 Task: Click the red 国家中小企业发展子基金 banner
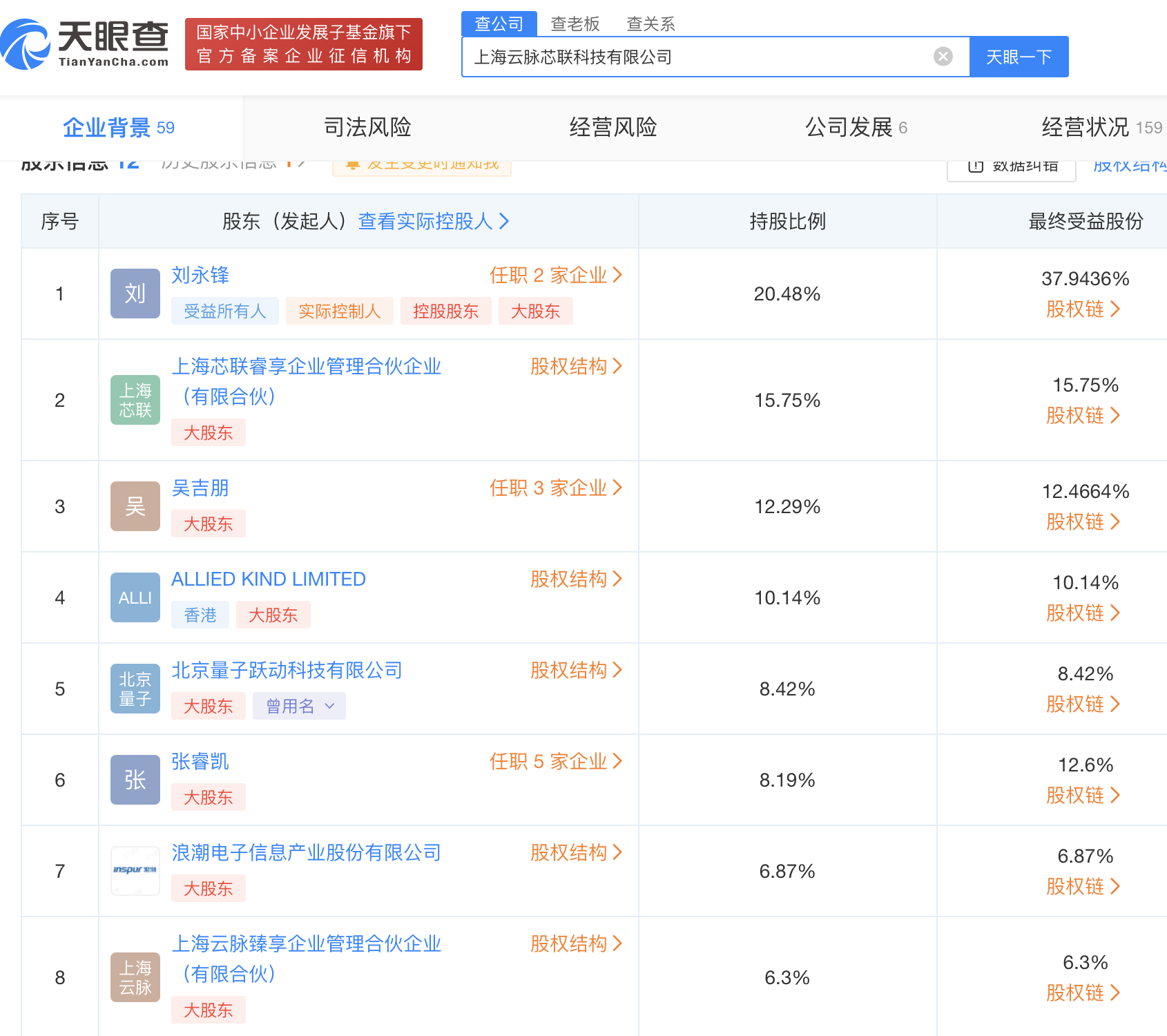click(x=304, y=44)
